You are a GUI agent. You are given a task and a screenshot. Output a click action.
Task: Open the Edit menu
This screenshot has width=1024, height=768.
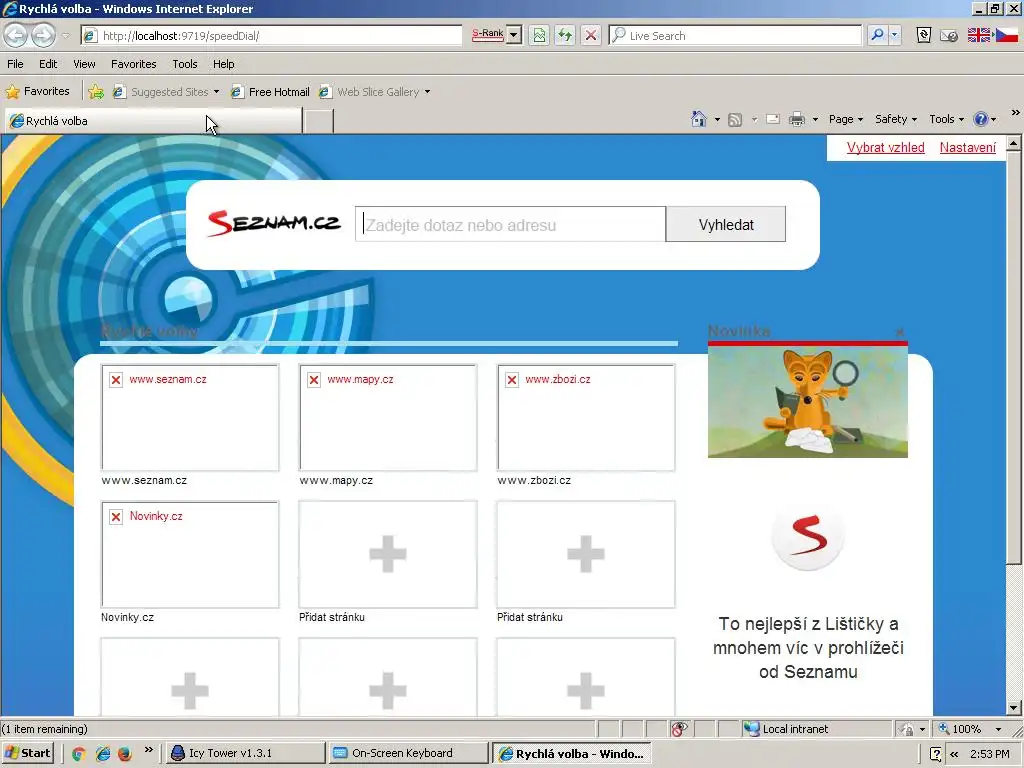48,64
